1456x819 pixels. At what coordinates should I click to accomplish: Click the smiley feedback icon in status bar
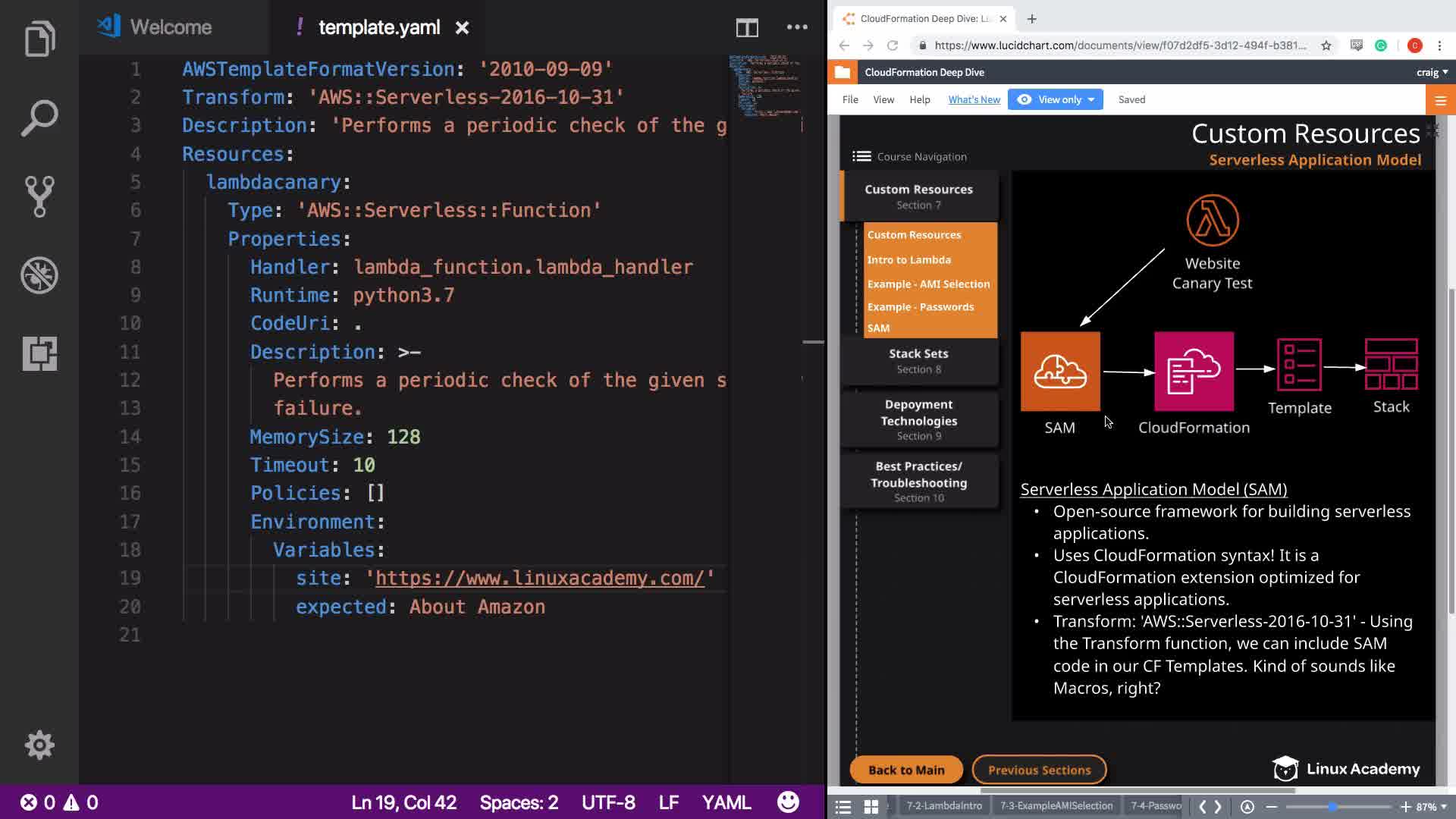pyautogui.click(x=788, y=802)
